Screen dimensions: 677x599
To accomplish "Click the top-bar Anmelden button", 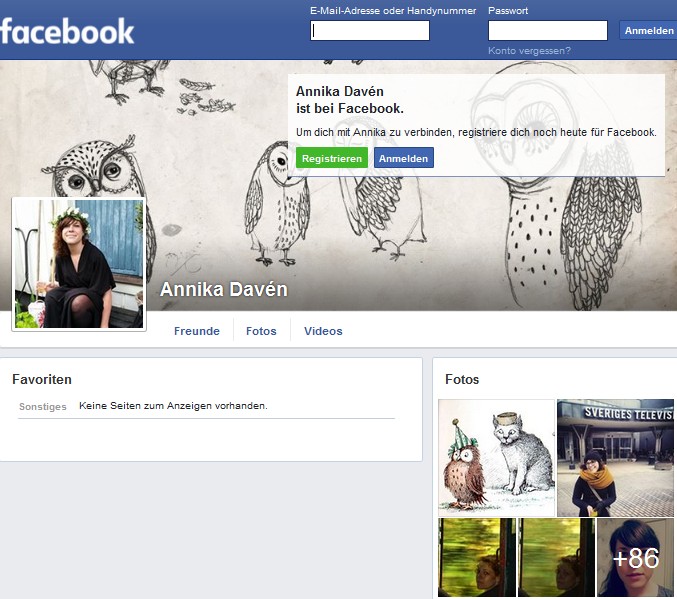I will coord(649,31).
